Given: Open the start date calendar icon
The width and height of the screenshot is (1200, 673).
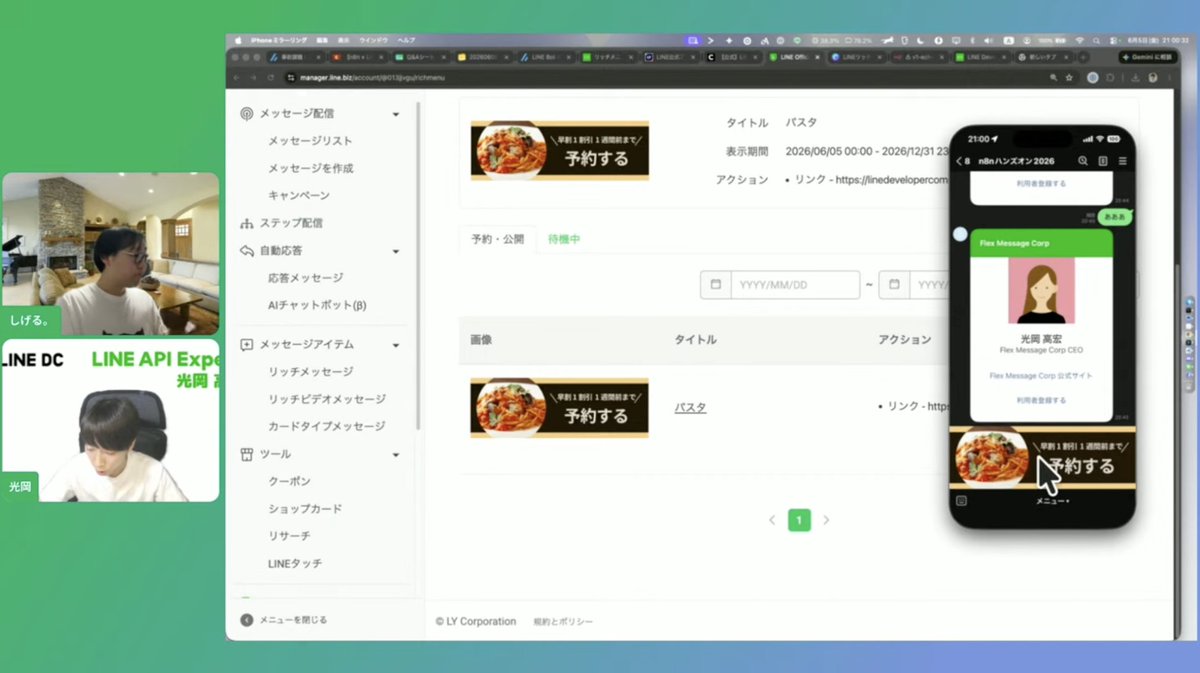Looking at the screenshot, I should [716, 285].
